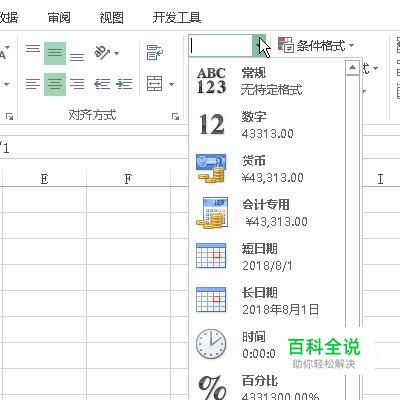400x400 pixels.
Task: Toggle center horizontal alignment
Action: [55, 84]
